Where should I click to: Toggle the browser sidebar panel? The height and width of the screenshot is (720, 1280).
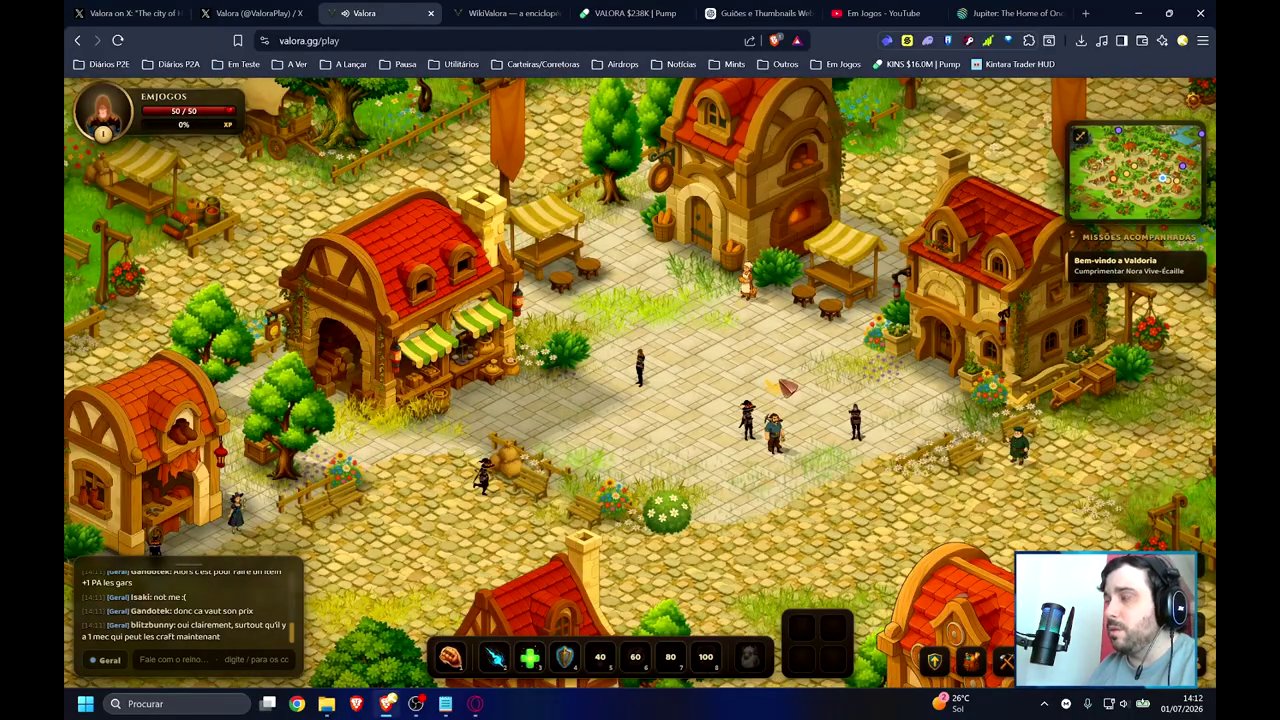[x=1122, y=41]
